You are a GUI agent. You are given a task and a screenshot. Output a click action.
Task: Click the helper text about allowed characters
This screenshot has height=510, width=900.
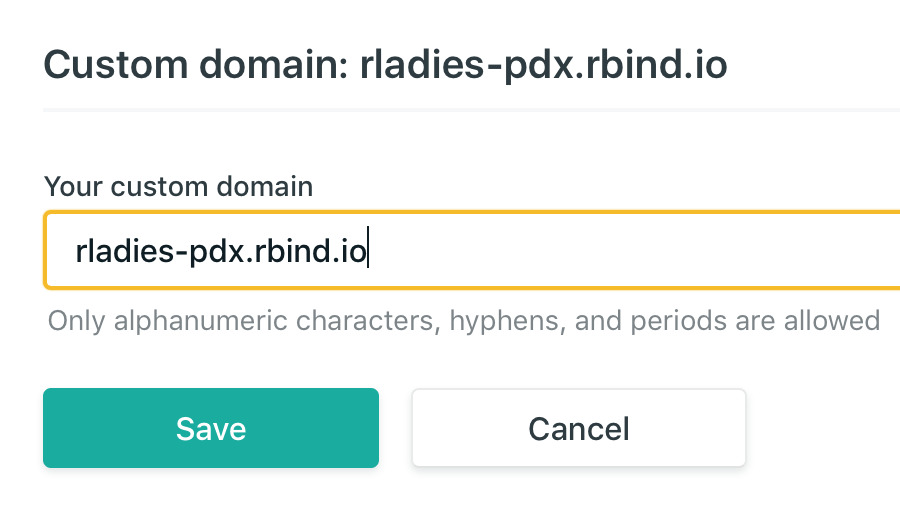coord(464,320)
